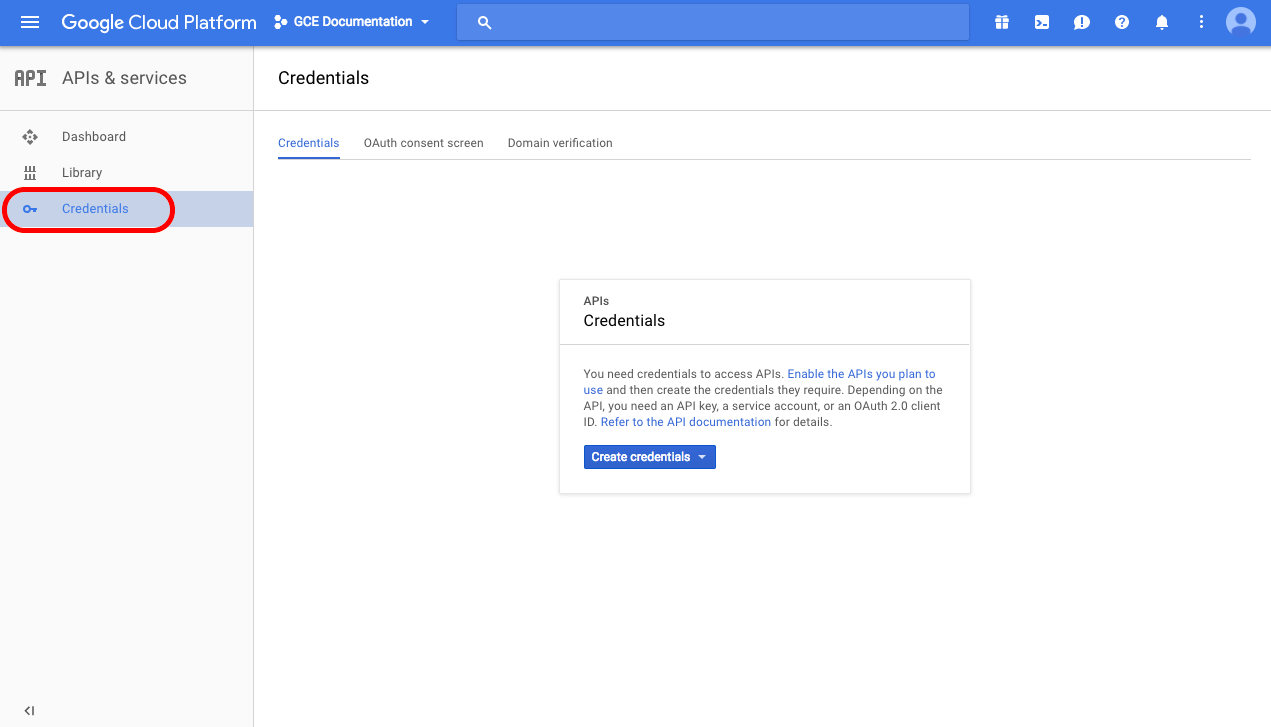Open Library in the sidebar
The image size is (1271, 727).
126,173
